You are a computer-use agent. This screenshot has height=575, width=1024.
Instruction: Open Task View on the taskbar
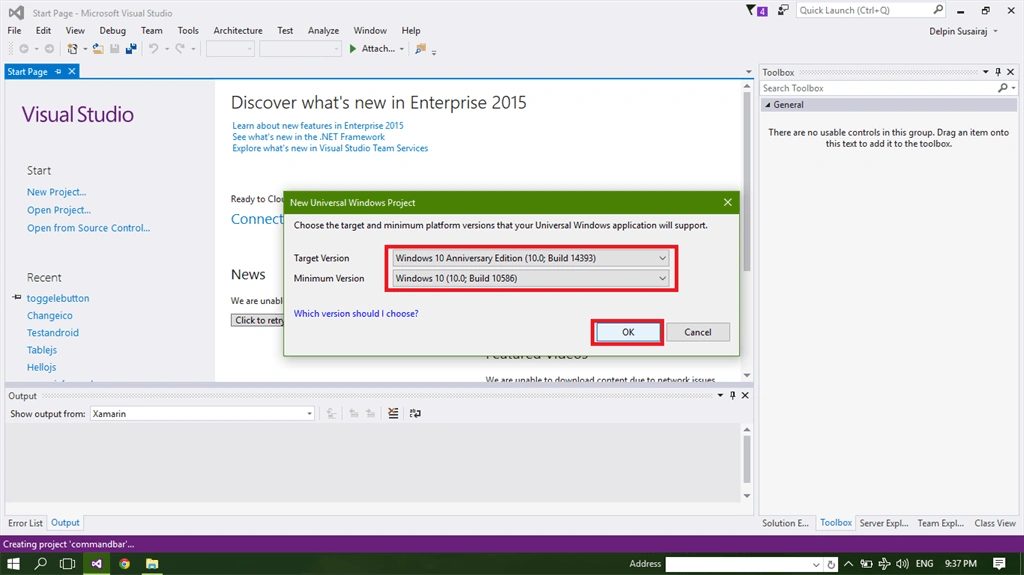pos(67,563)
